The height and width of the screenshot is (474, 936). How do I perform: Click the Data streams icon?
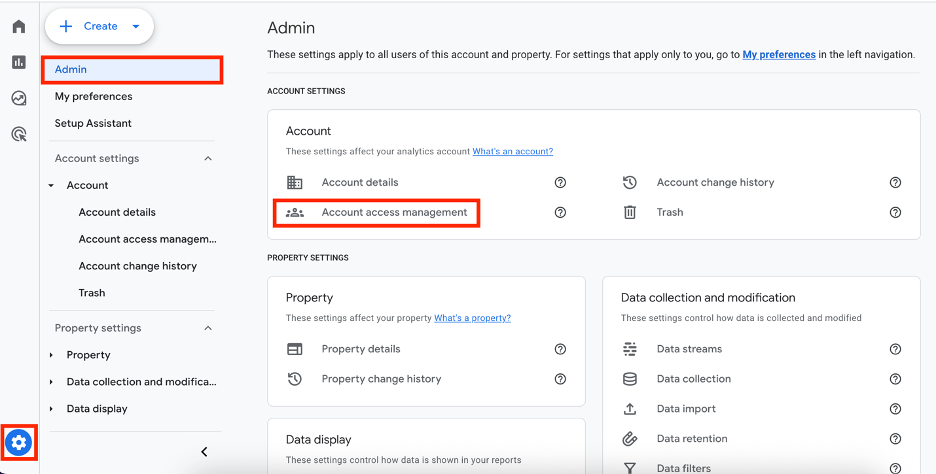(x=630, y=349)
